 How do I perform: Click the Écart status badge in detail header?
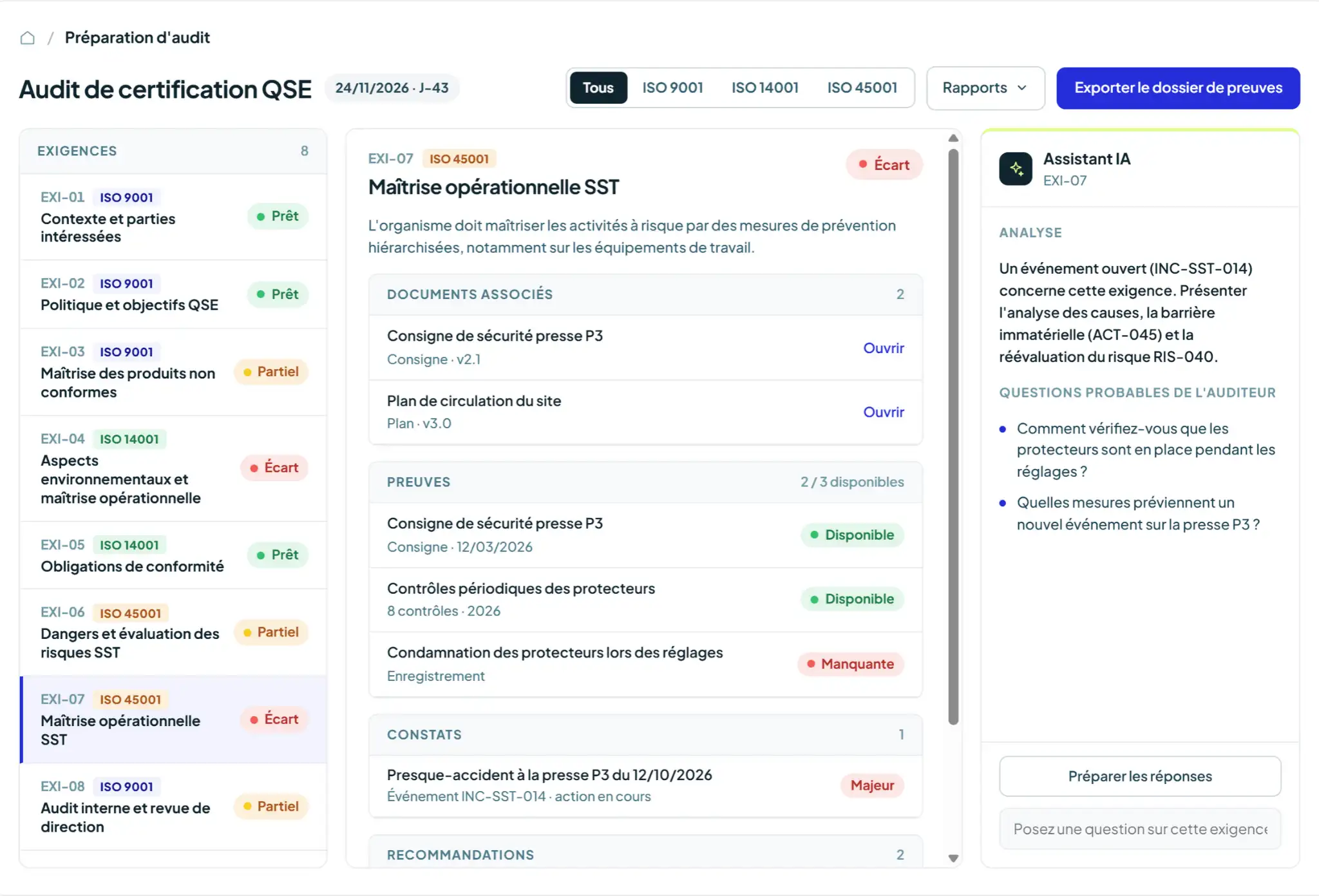pyautogui.click(x=884, y=165)
